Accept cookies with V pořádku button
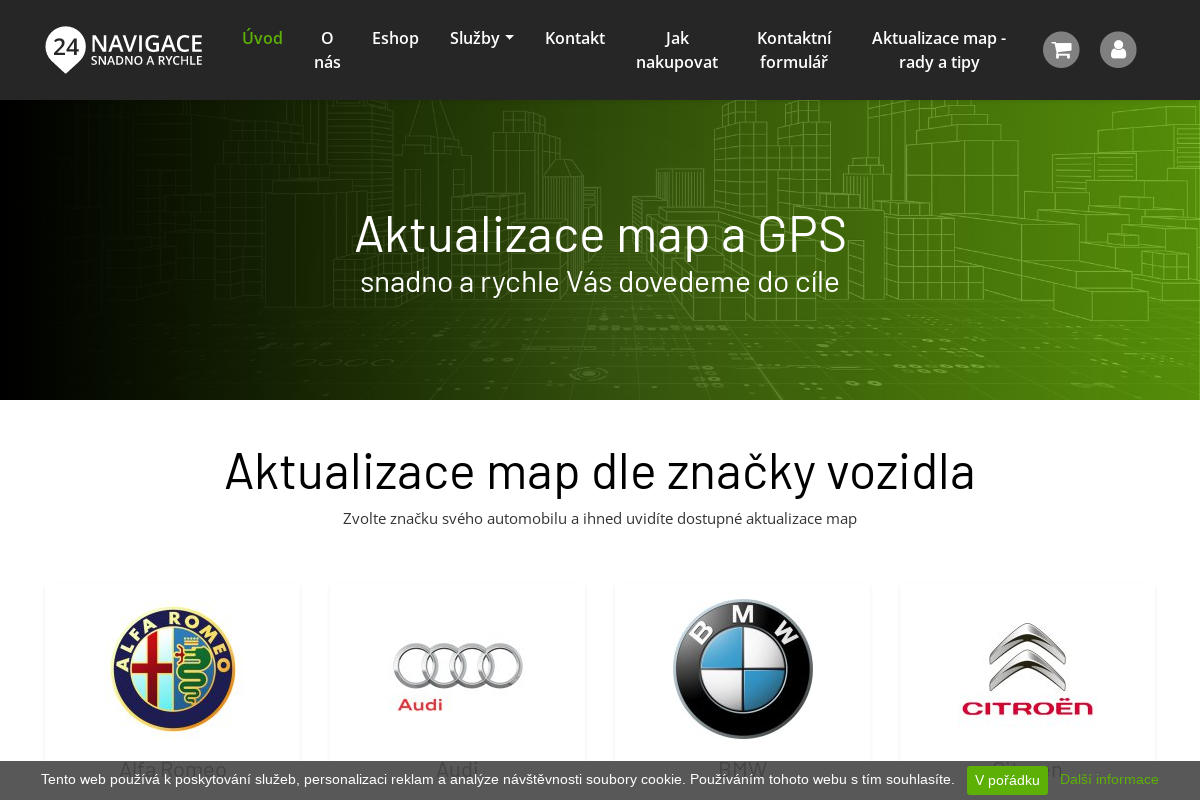This screenshot has width=1200, height=800. pyautogui.click(x=1007, y=780)
